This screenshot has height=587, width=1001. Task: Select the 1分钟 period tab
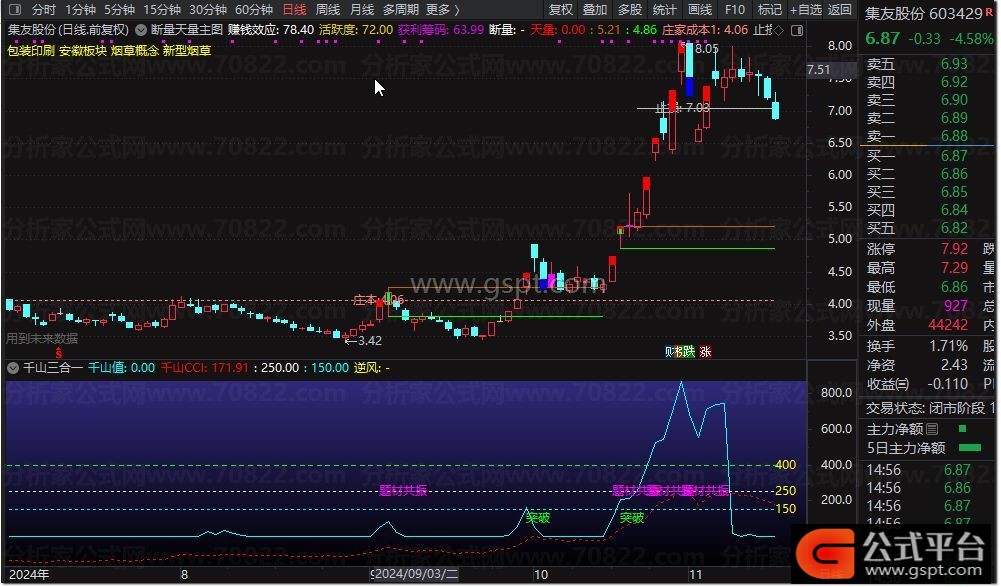[80, 10]
